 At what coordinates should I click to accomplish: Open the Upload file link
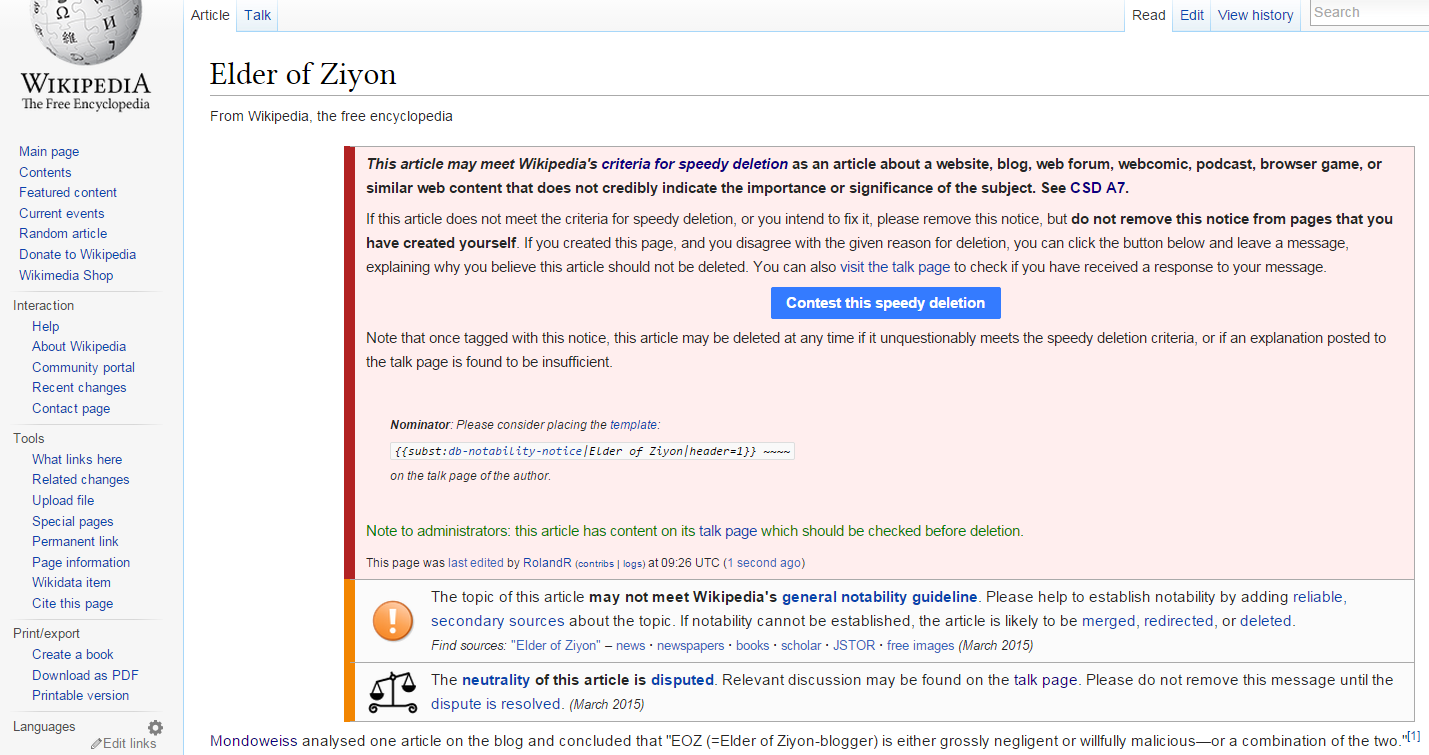[x=63, y=501]
